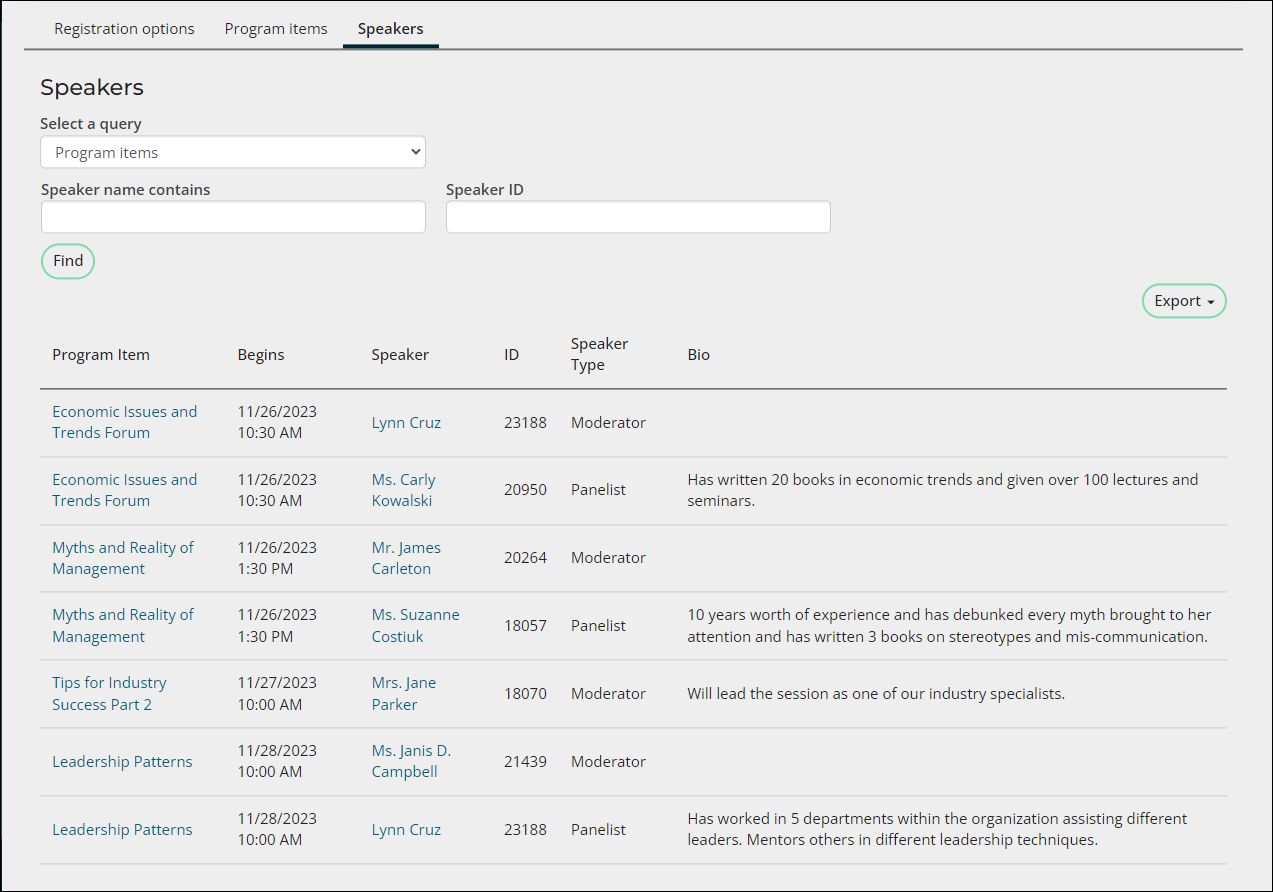Viewport: 1273px width, 892px height.
Task: Open Leadership Patterns link in the Panelist row
Action: point(122,829)
